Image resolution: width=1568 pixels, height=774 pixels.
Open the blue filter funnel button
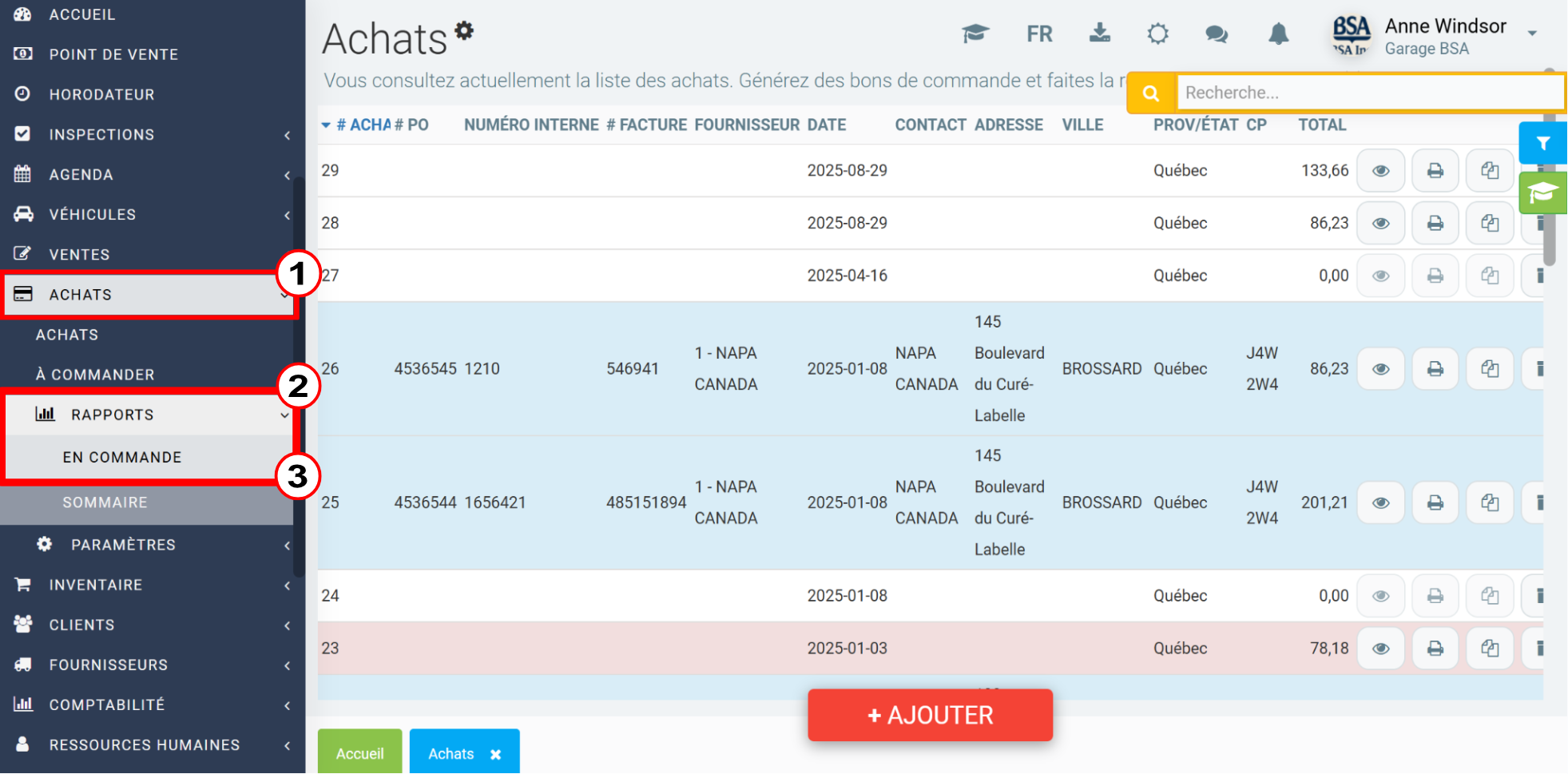[x=1543, y=143]
